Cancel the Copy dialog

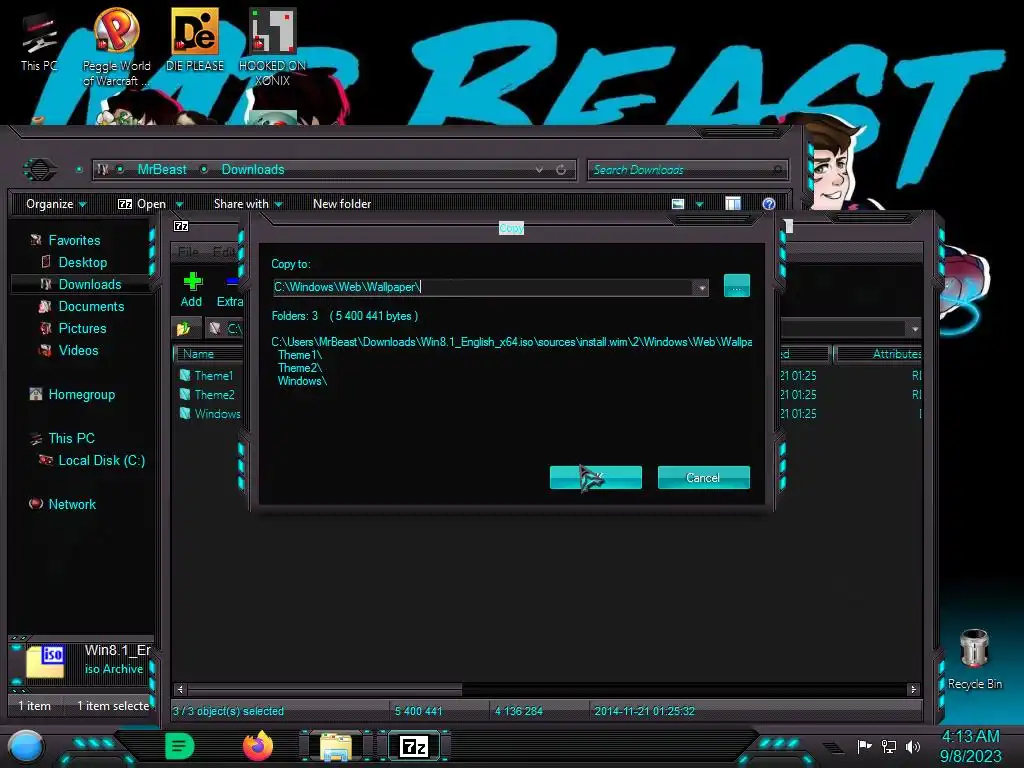(703, 477)
